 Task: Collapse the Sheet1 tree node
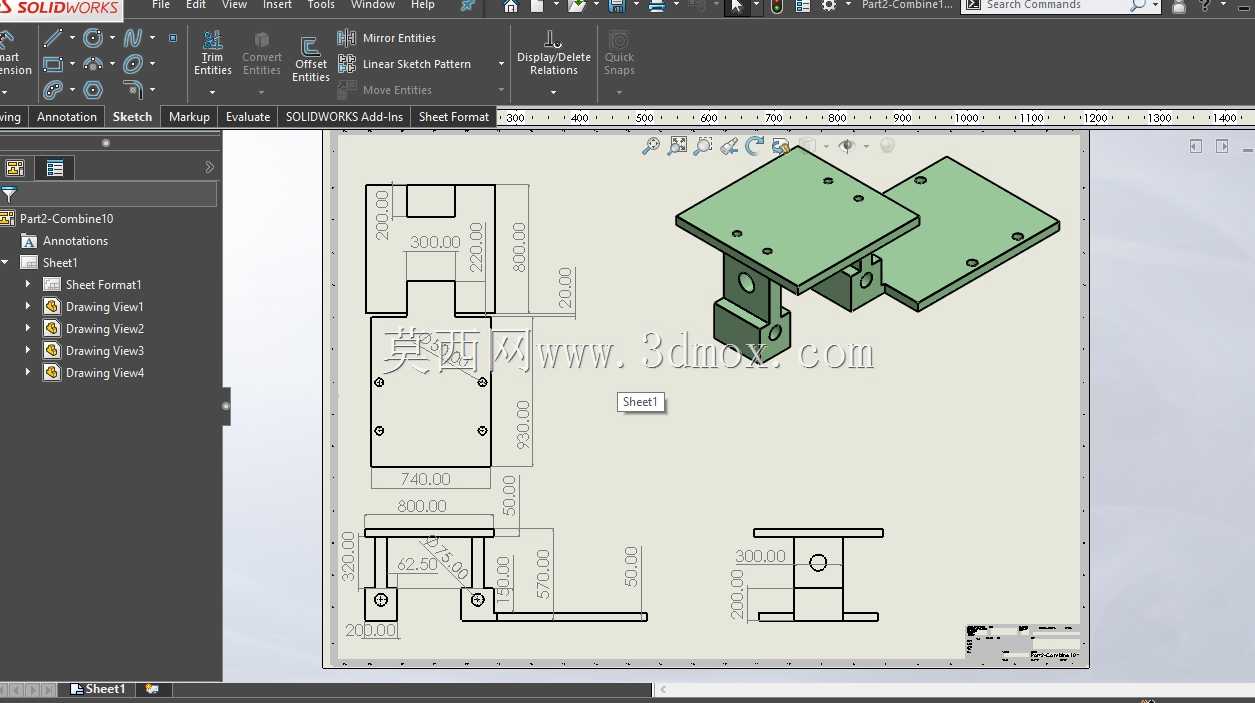click(x=5, y=263)
